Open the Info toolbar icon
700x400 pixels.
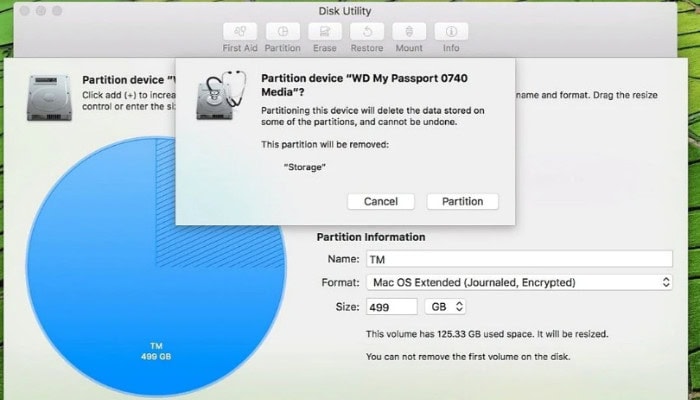click(x=451, y=31)
